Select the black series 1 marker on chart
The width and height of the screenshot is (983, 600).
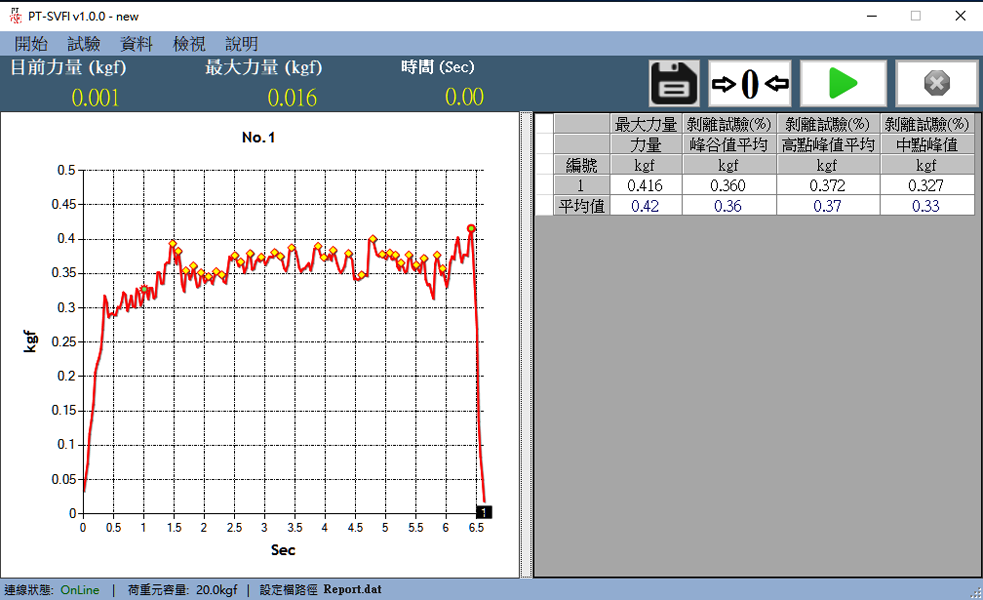pyautogui.click(x=484, y=512)
